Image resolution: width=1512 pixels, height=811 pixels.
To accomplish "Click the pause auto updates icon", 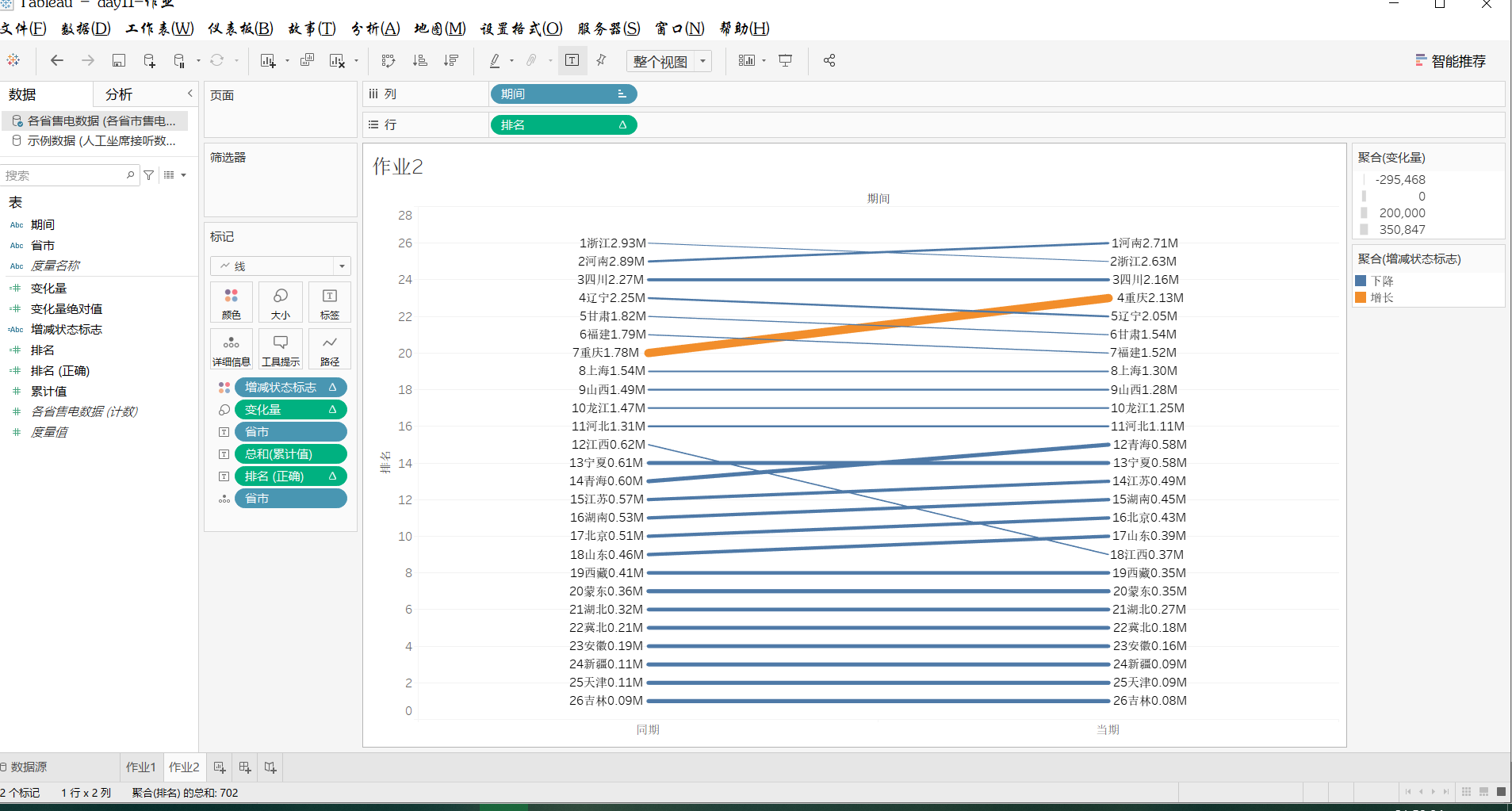I will point(179,60).
